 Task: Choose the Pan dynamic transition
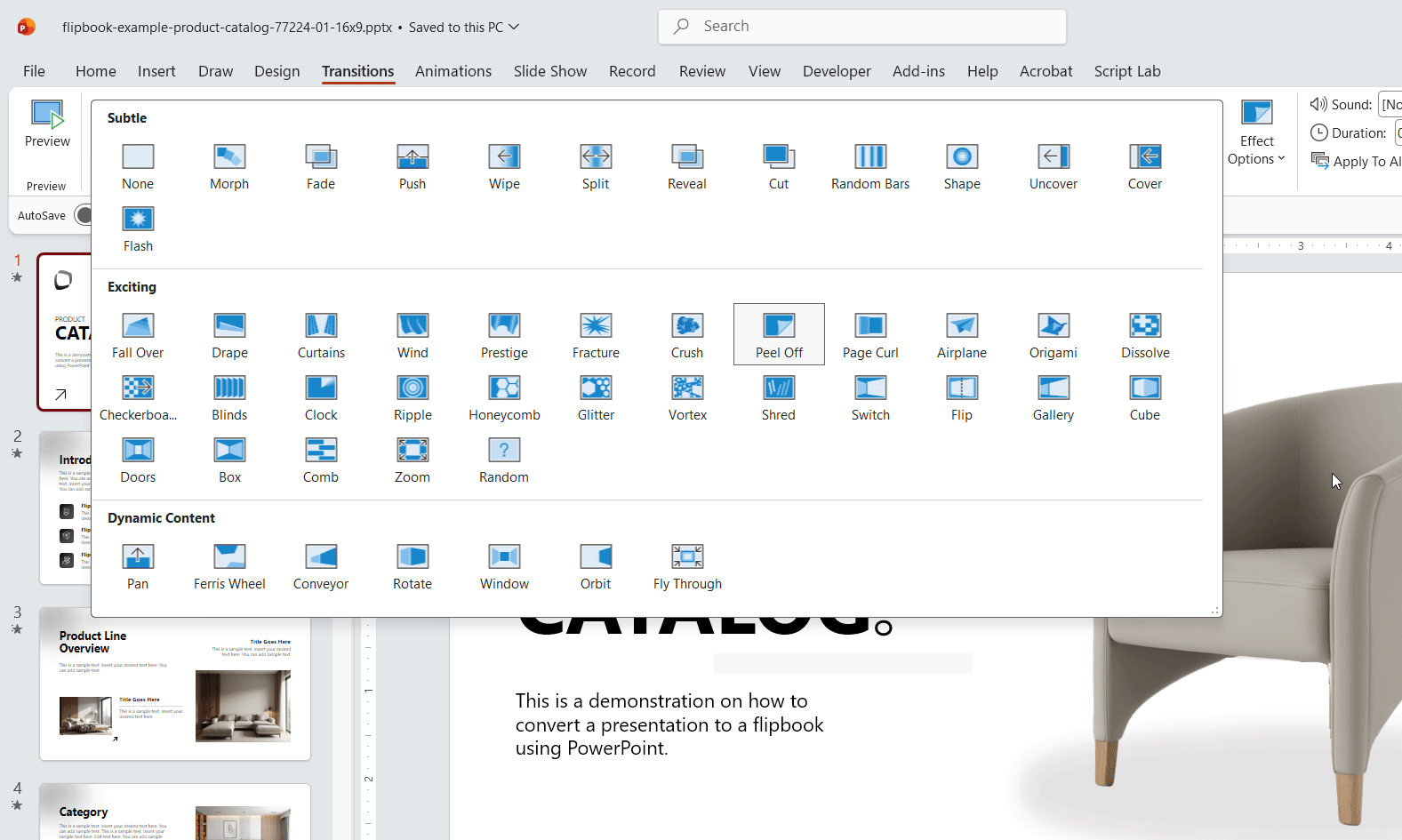[x=138, y=566]
